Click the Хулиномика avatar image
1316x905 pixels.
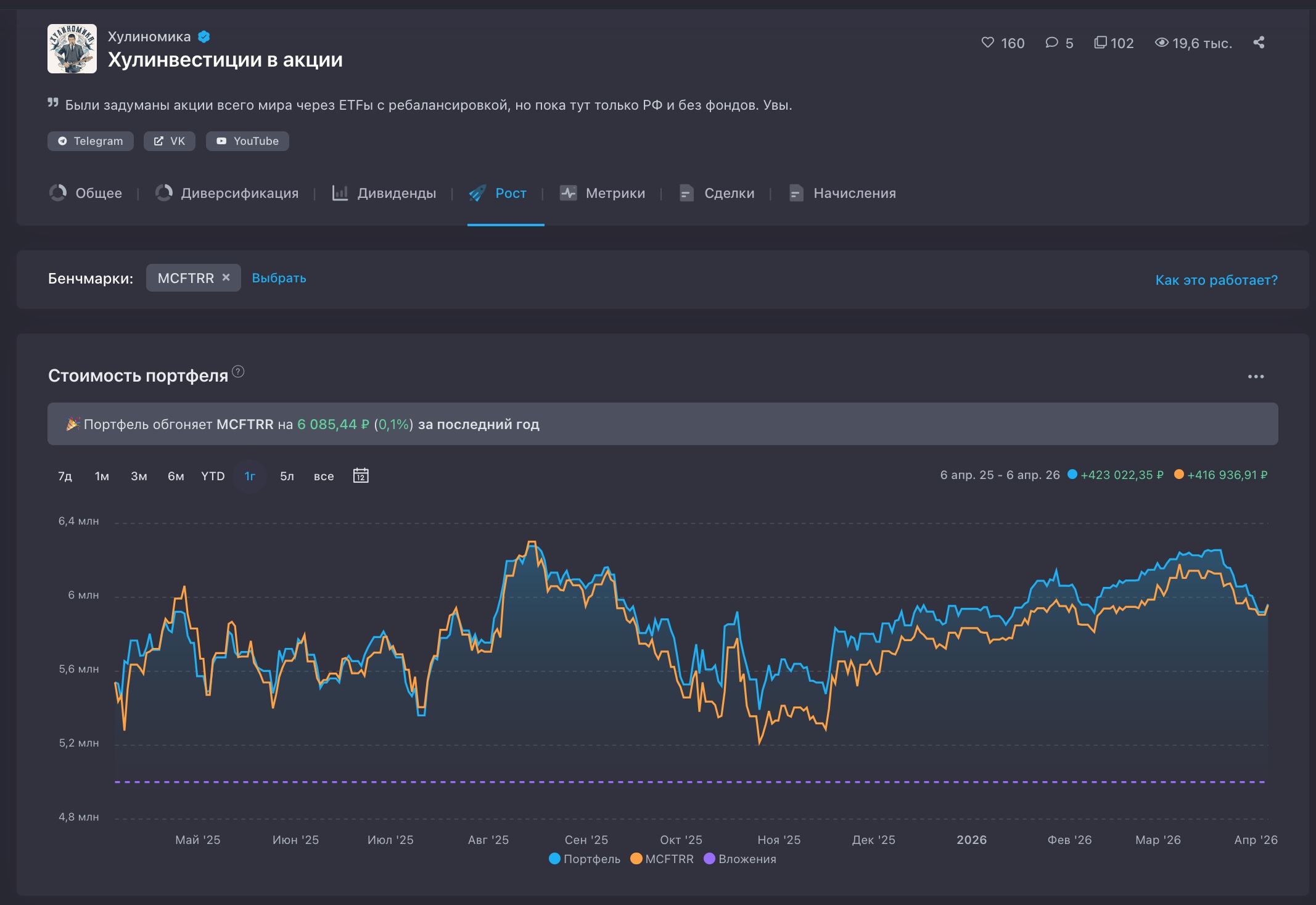[x=72, y=49]
